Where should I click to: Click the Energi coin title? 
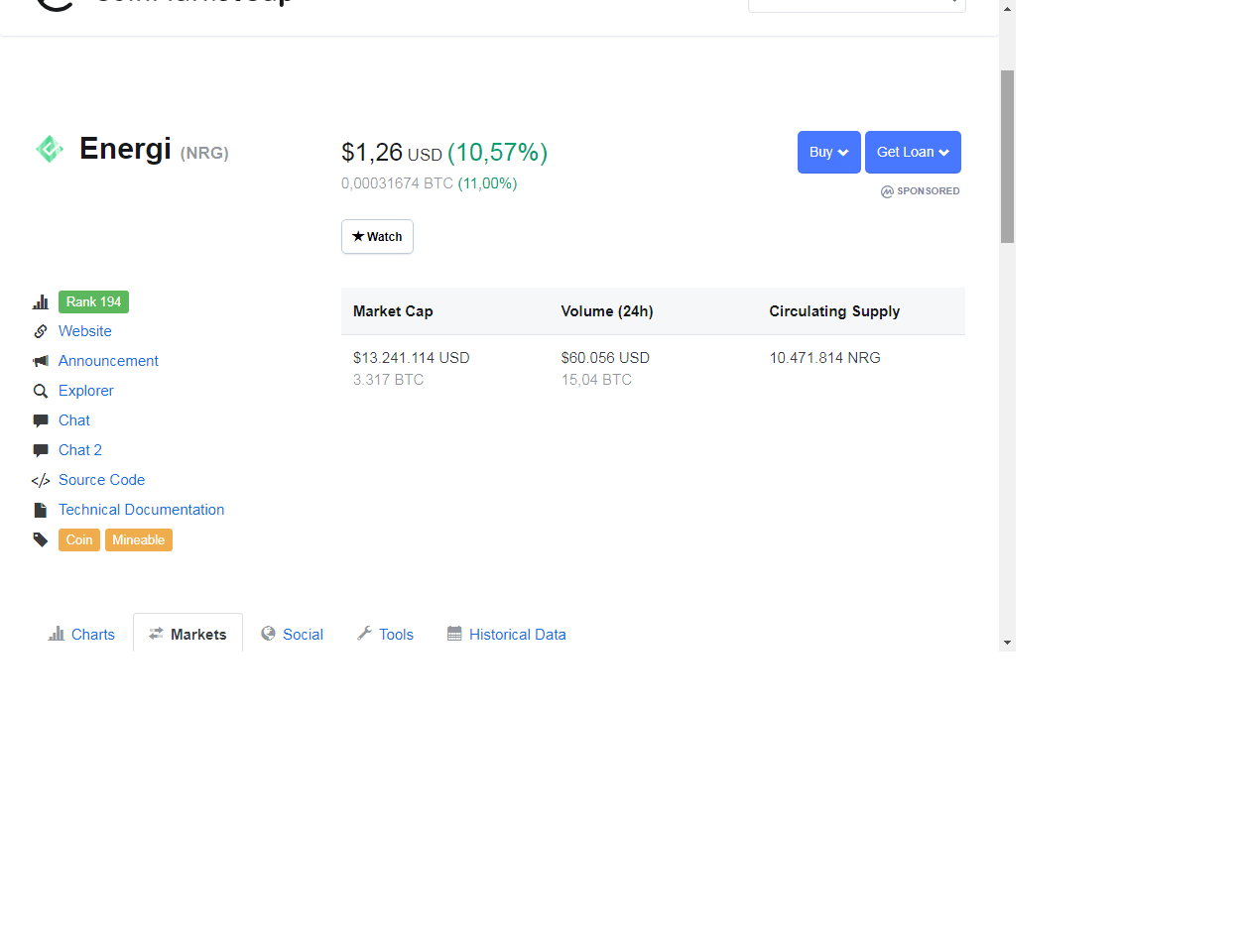[x=125, y=149]
